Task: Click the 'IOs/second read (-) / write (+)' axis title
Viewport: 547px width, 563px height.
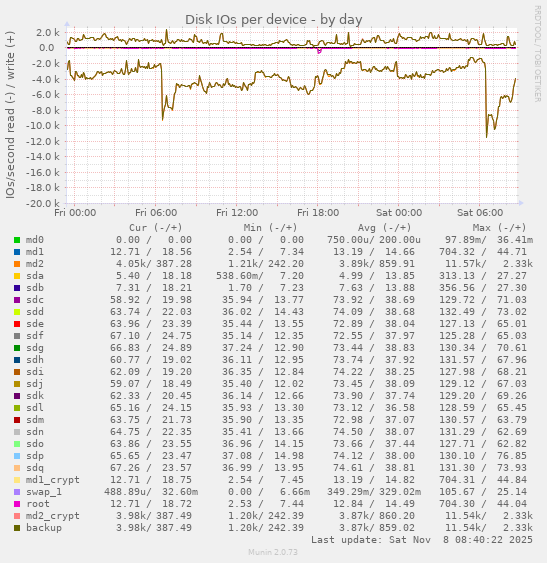Action: tap(10, 115)
